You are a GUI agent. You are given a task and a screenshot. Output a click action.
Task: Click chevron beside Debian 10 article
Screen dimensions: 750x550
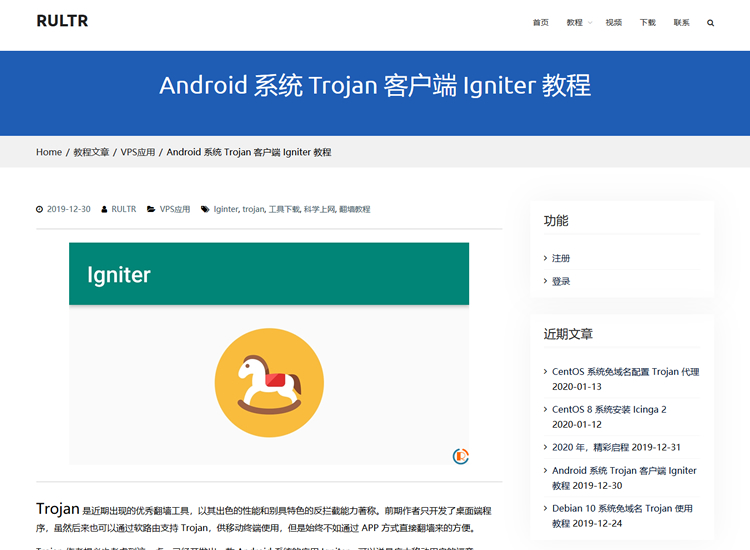[545, 508]
